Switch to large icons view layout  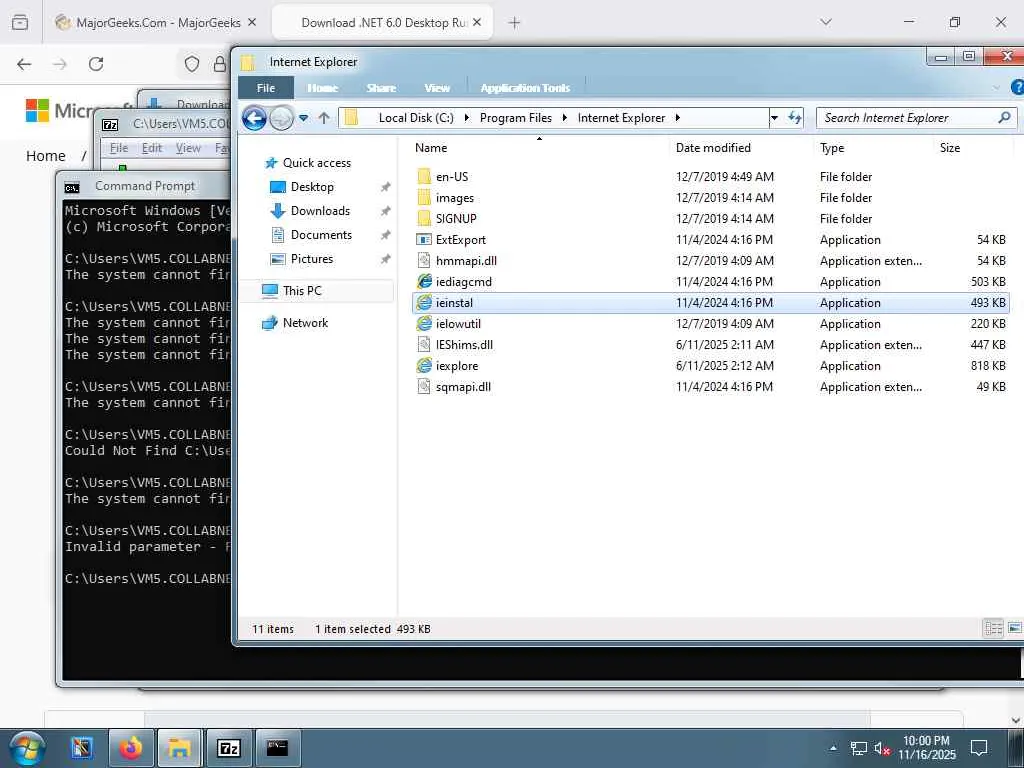[1014, 628]
